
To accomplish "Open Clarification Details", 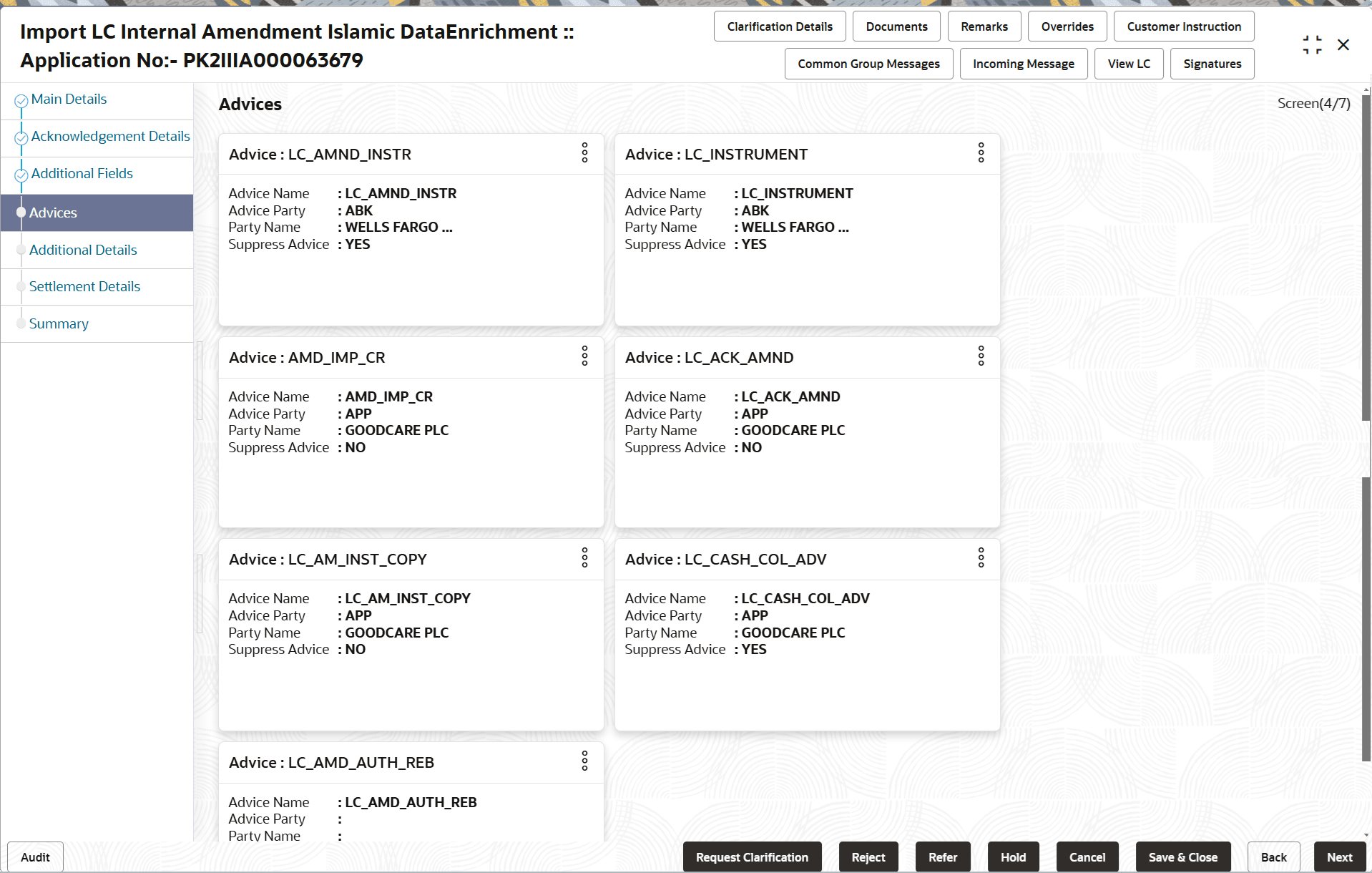I will pos(780,26).
